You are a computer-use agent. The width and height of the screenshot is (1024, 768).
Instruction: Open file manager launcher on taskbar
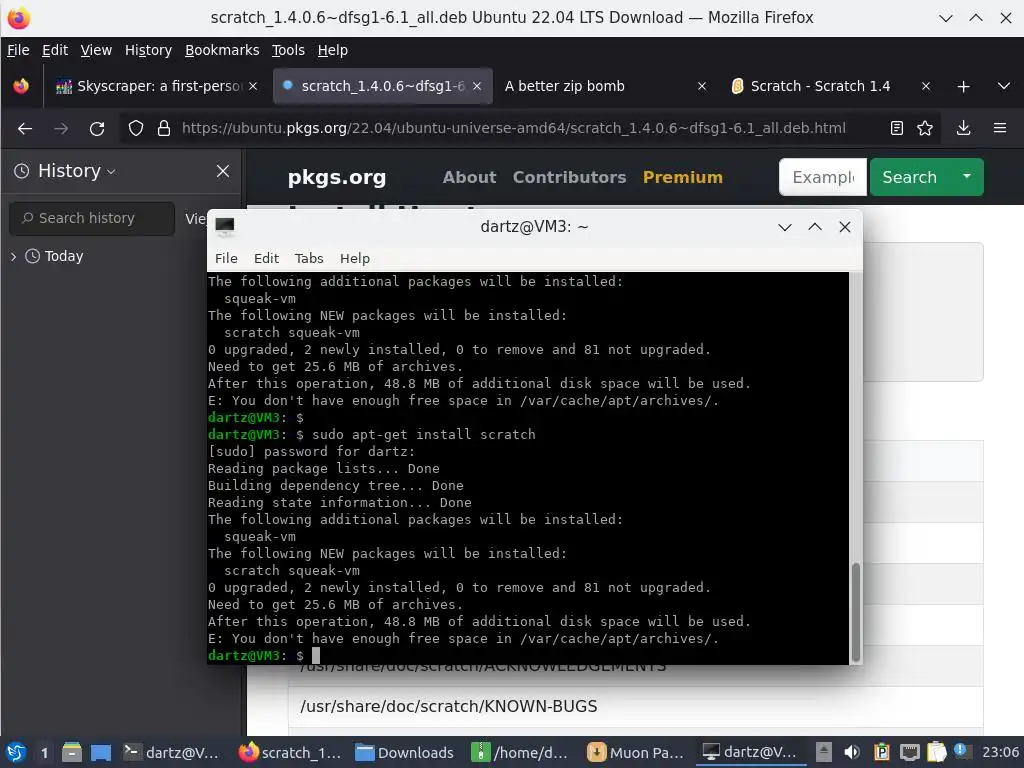72,752
